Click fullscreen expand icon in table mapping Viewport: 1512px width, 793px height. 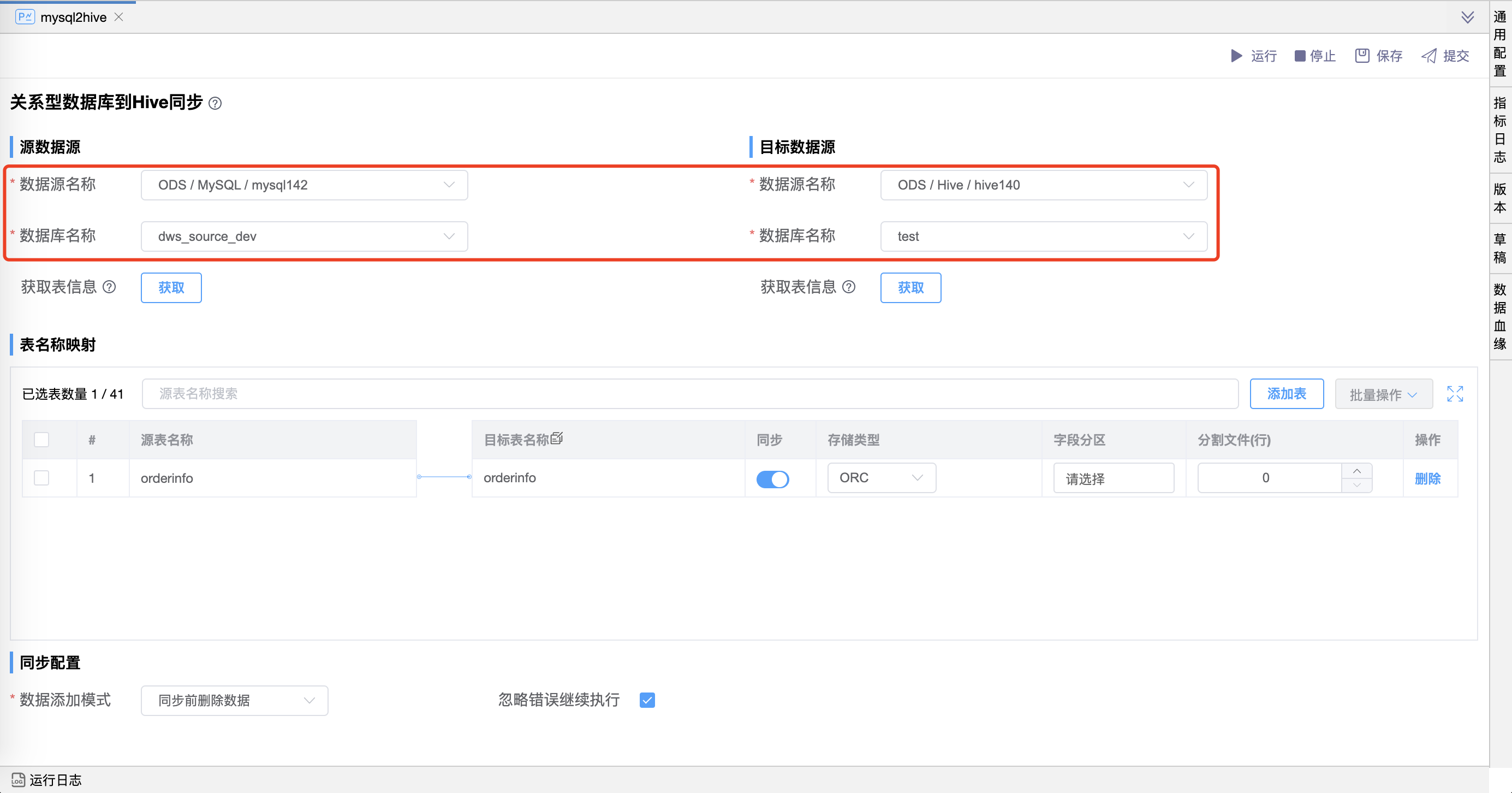(x=1455, y=394)
